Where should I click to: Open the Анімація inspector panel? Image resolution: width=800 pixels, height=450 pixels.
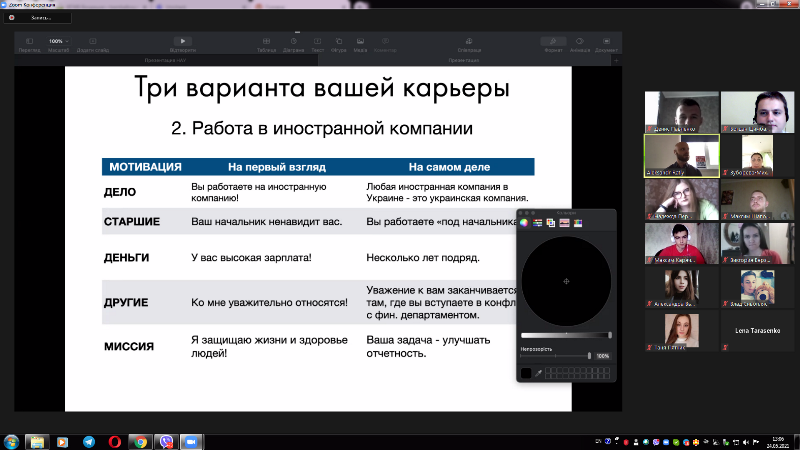tap(580, 41)
